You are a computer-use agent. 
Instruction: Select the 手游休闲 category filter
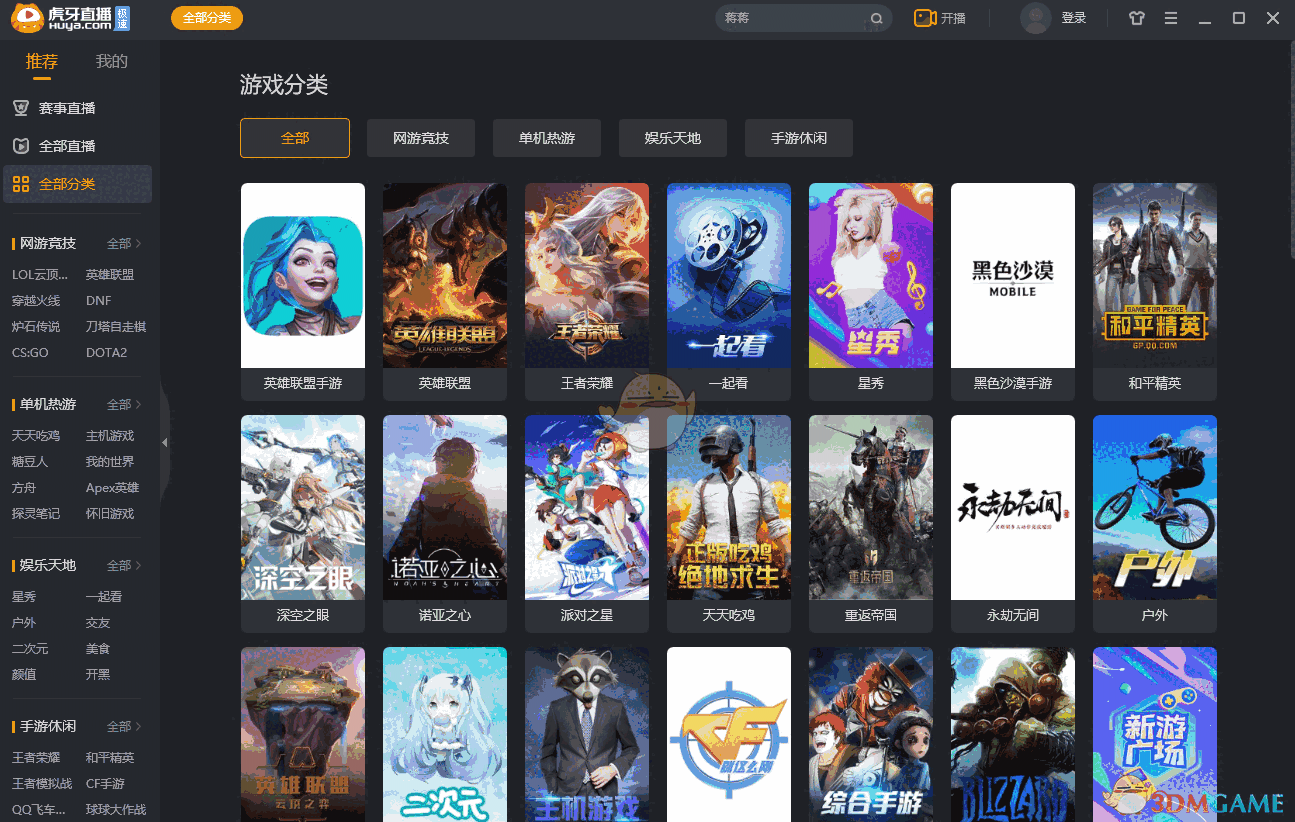798,138
